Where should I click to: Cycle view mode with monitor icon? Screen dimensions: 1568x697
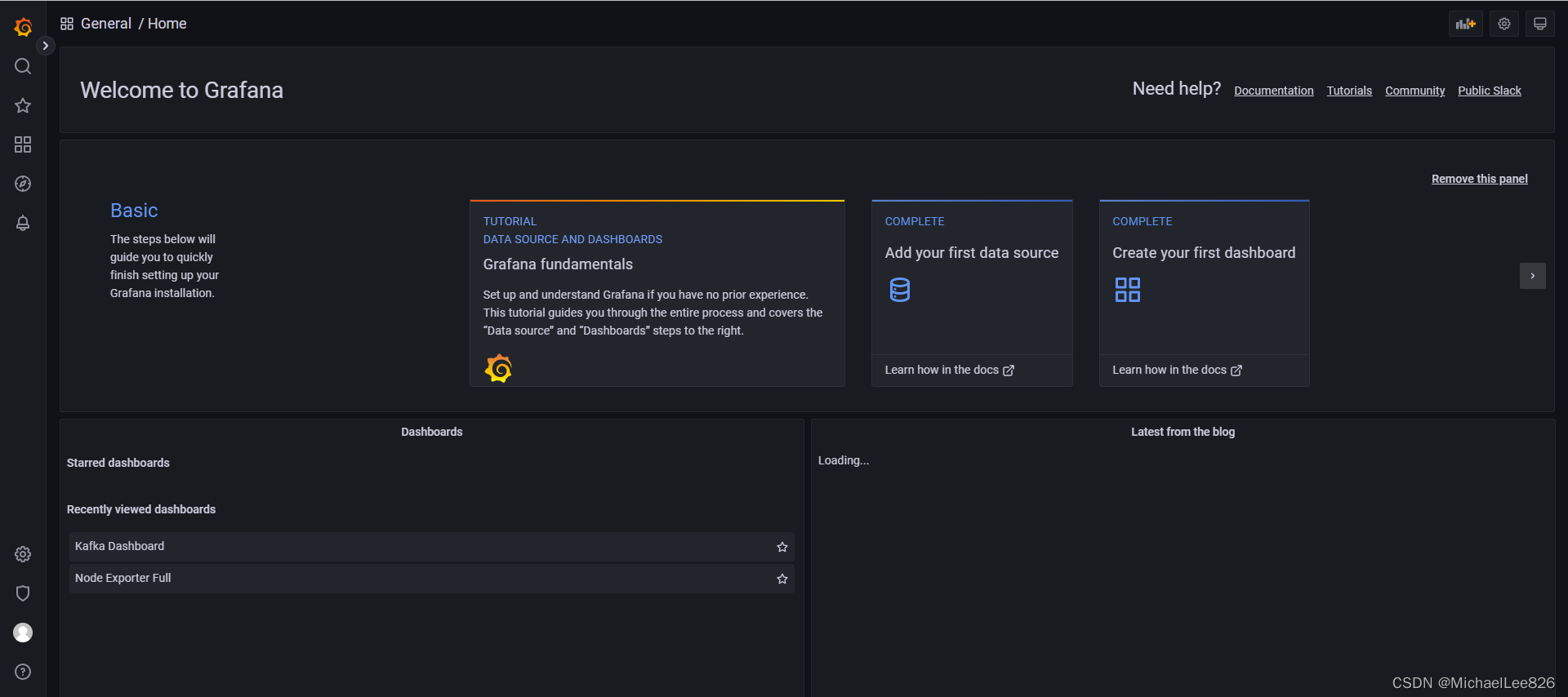click(1540, 24)
